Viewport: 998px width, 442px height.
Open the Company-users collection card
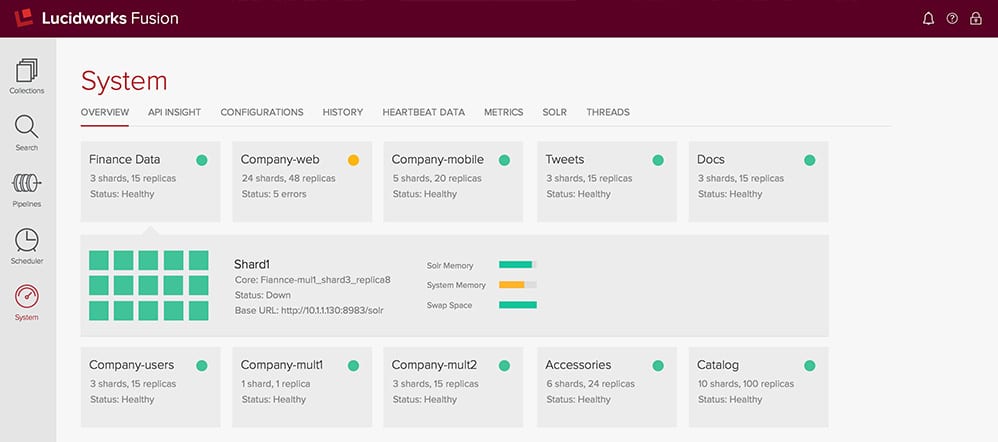150,387
